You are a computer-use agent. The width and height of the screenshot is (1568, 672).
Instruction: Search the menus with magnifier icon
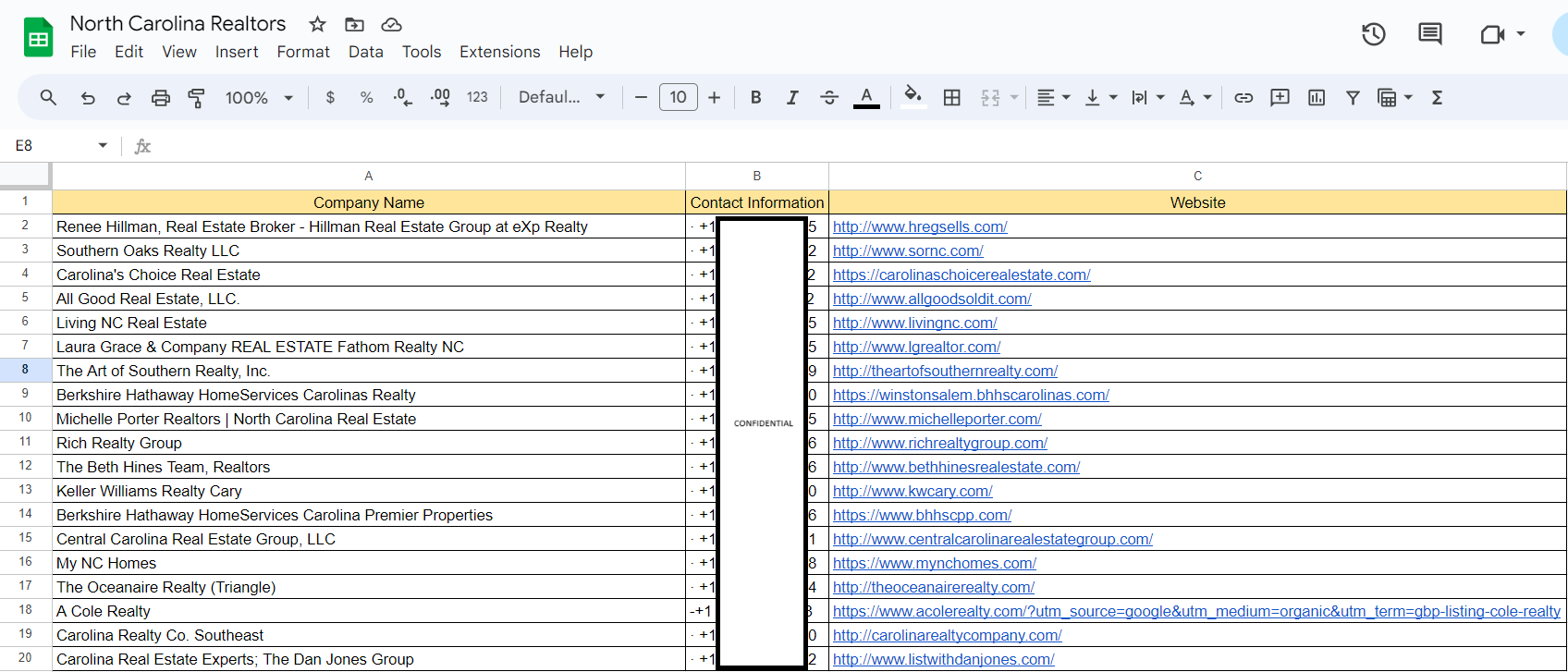(x=48, y=97)
